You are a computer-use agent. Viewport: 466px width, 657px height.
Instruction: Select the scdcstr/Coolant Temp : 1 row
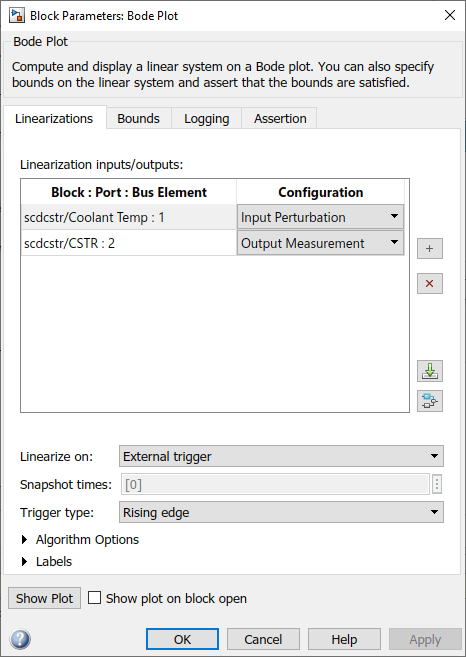[129, 217]
